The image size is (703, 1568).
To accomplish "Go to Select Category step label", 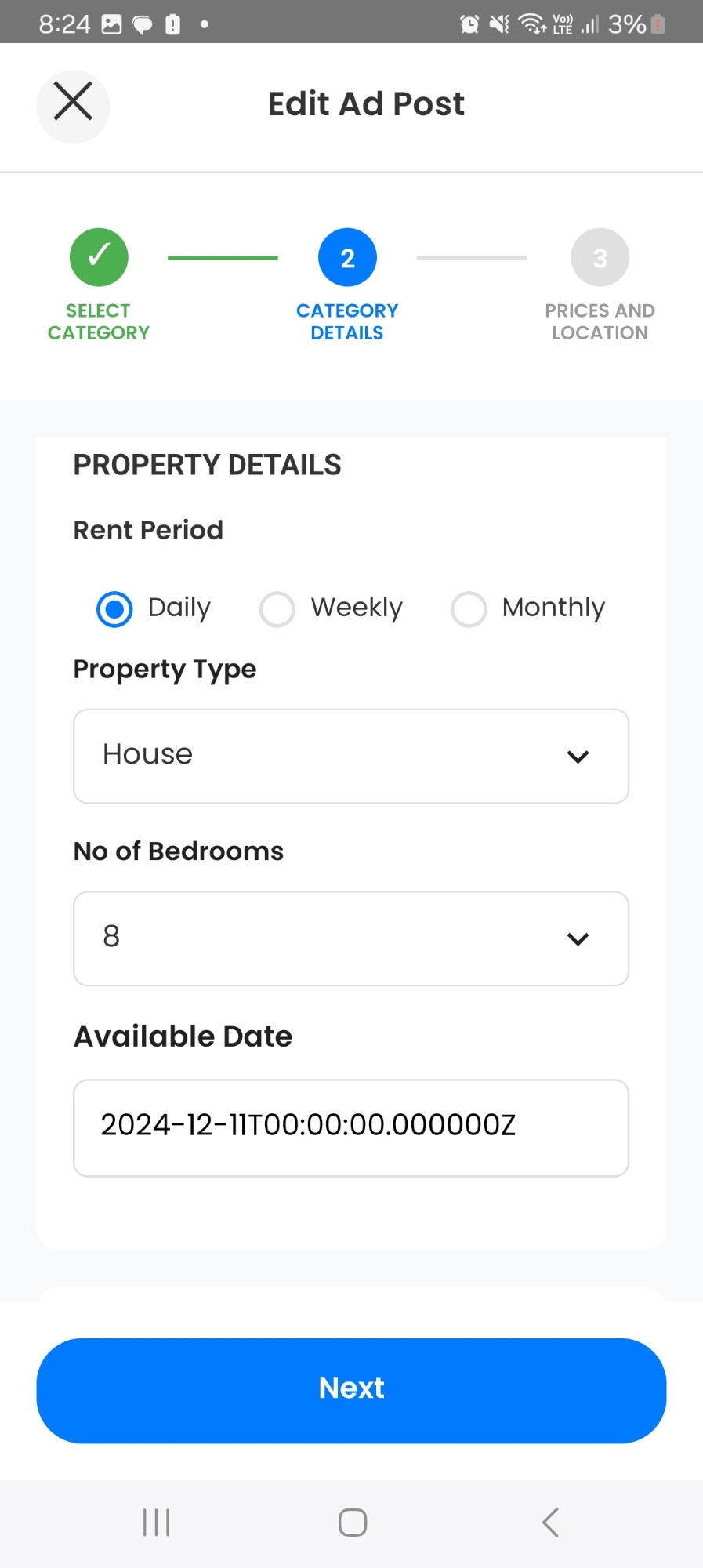I will point(99,321).
